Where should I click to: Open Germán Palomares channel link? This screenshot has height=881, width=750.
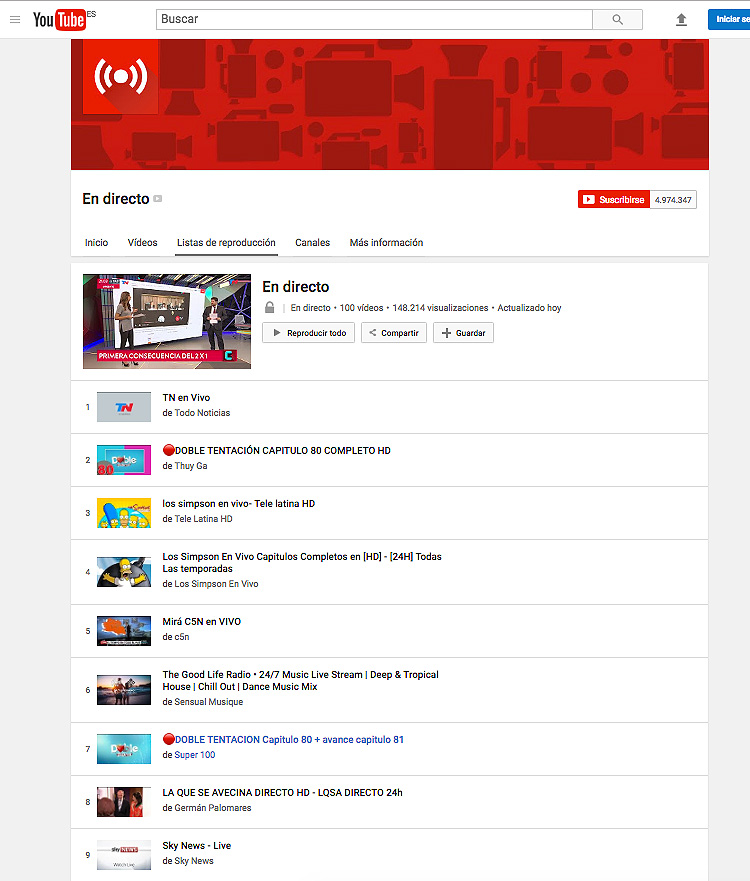(x=213, y=808)
